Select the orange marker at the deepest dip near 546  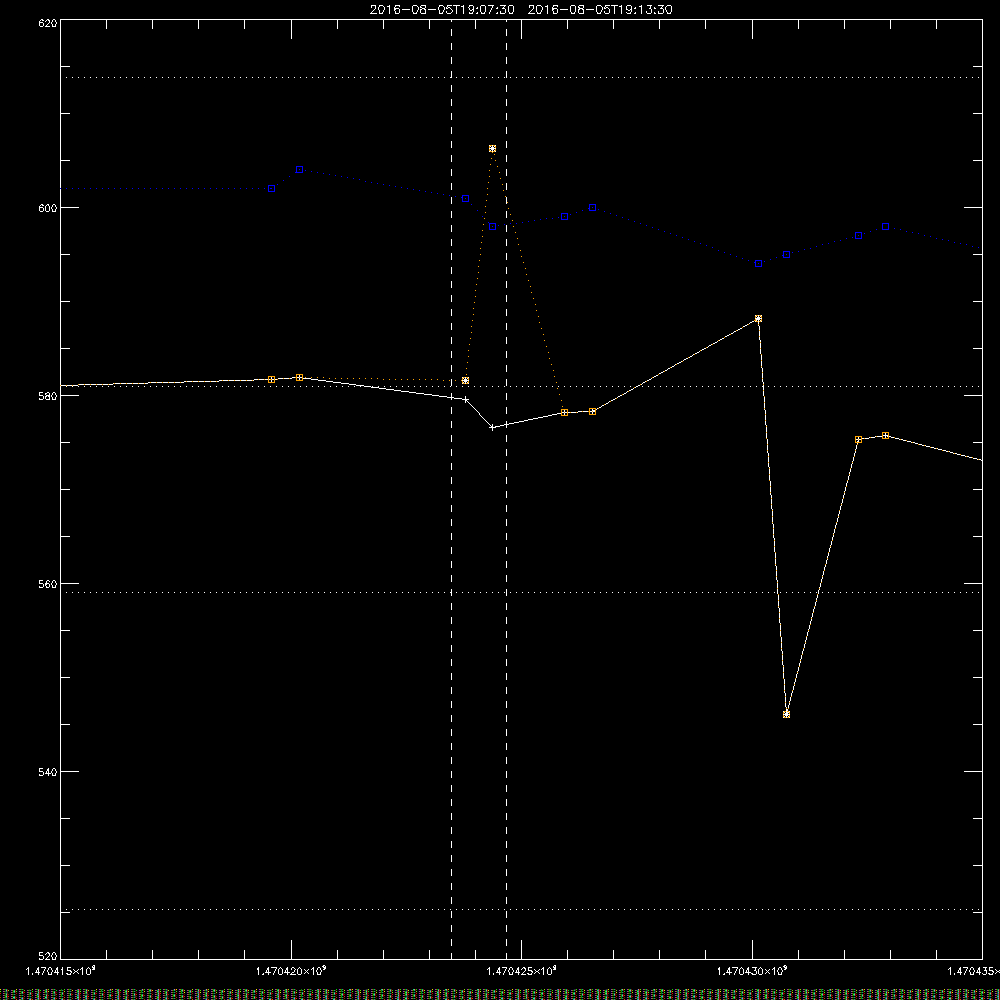coord(786,714)
